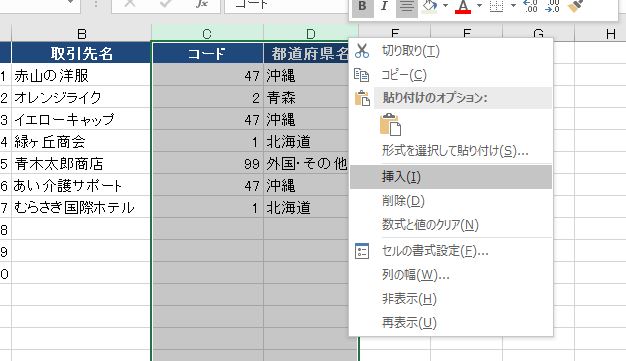Select cell あい介護サポート
Image resolution: width=626 pixels, height=361 pixels.
81,185
